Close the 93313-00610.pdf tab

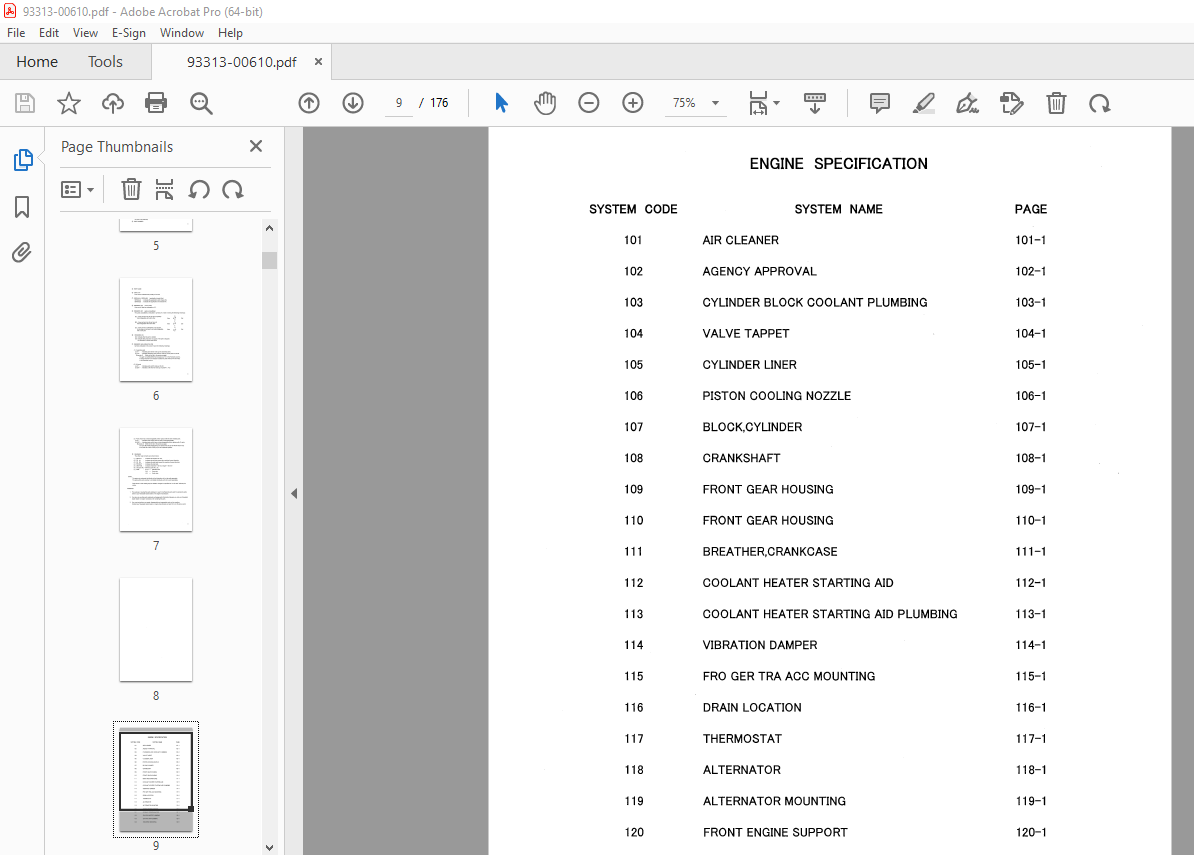[318, 62]
